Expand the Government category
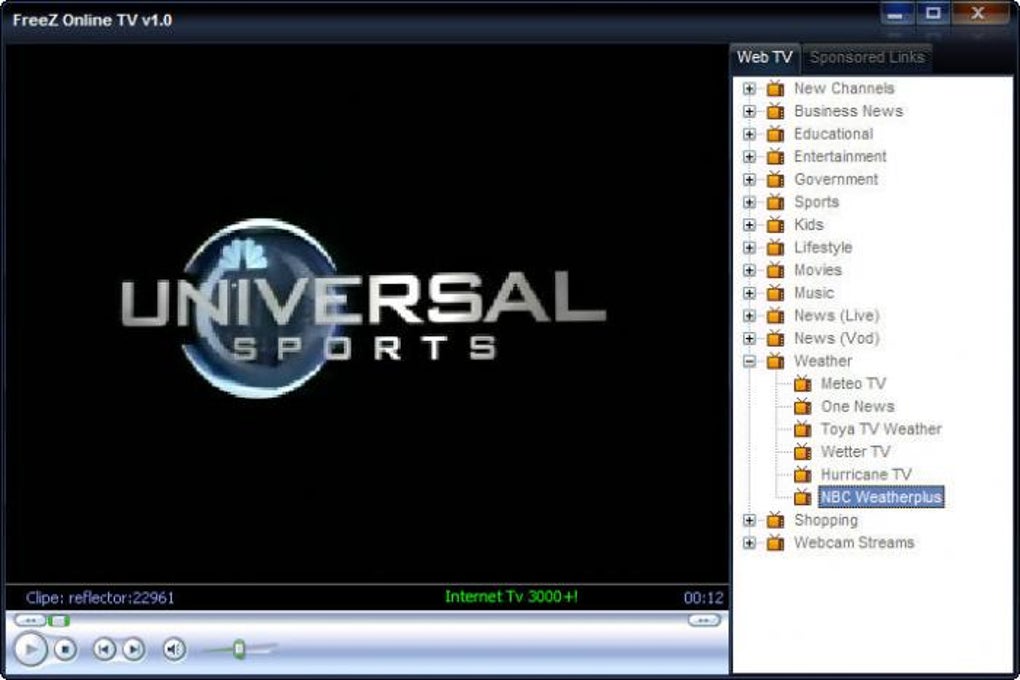The image size is (1020, 680). coord(749,180)
